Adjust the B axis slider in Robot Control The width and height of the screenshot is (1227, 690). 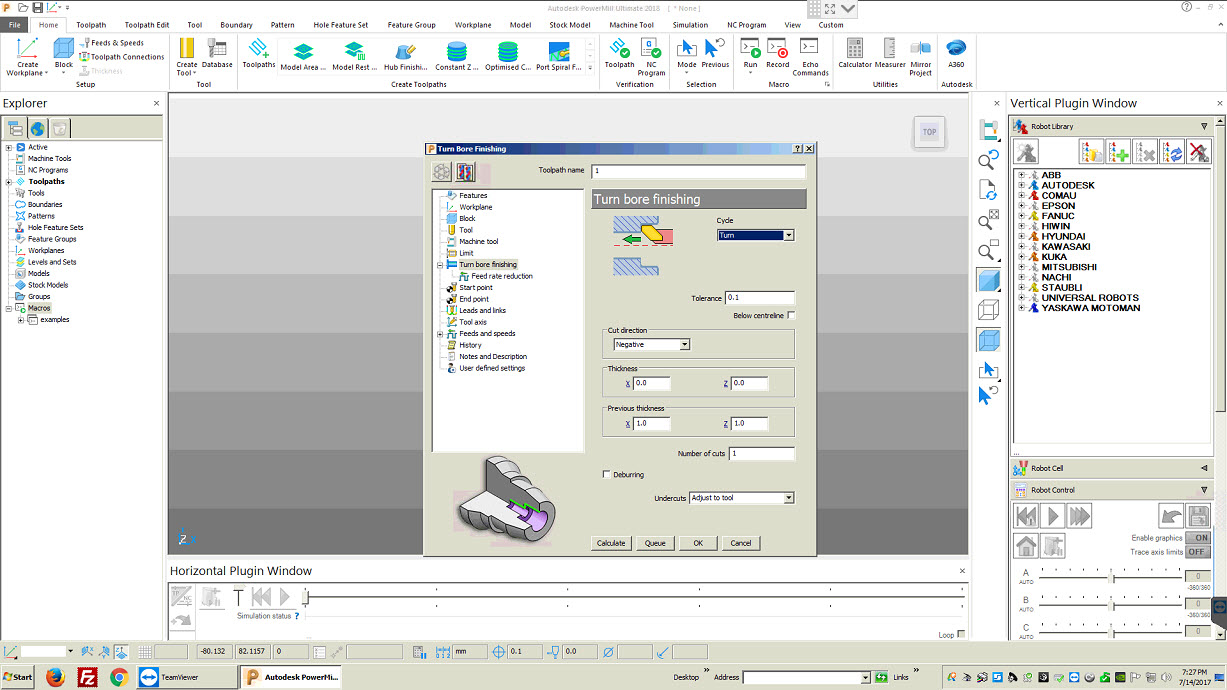click(1112, 604)
